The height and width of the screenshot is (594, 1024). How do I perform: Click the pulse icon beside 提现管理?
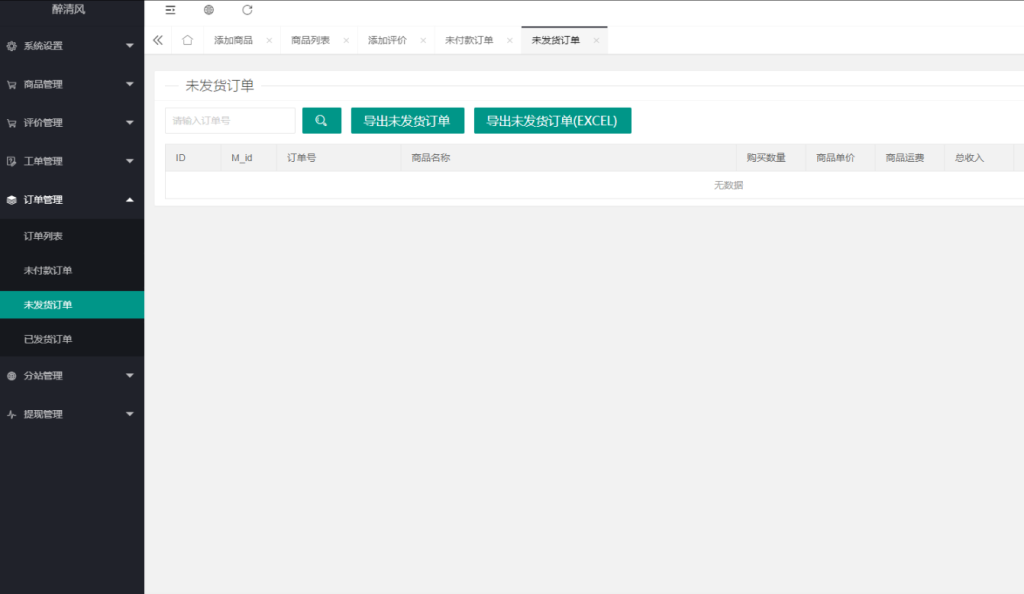(12, 414)
